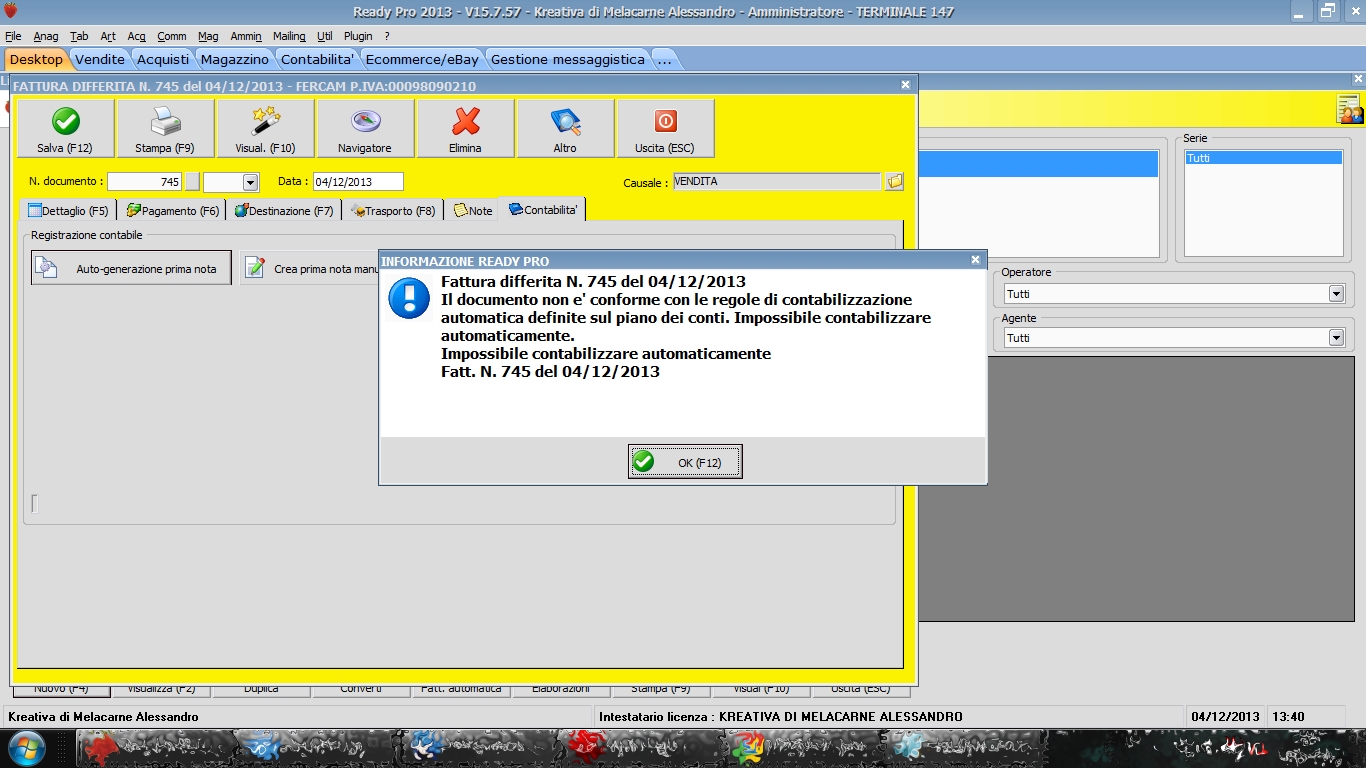Click the Causale VENDITA field

(776, 181)
